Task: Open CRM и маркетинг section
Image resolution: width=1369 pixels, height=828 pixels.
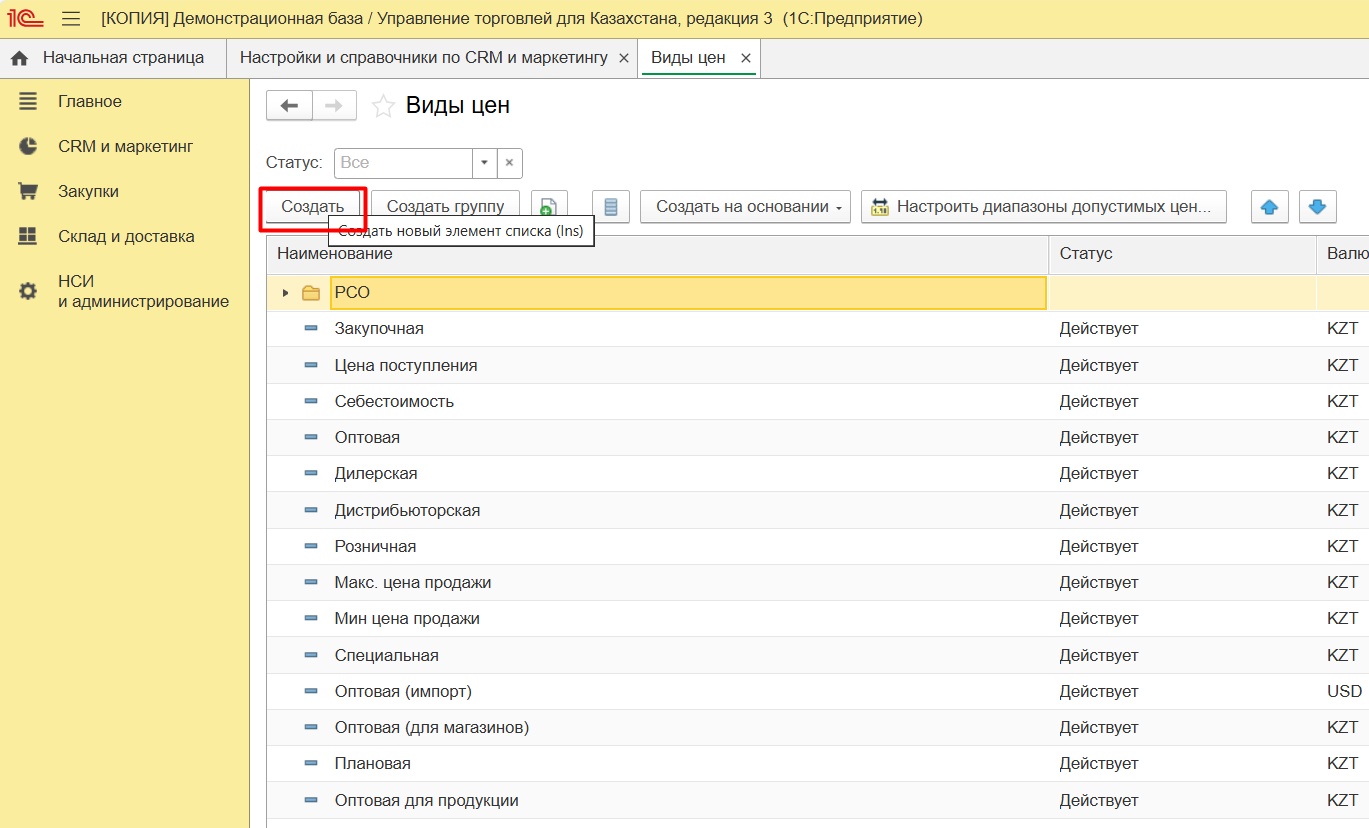Action: [x=125, y=146]
